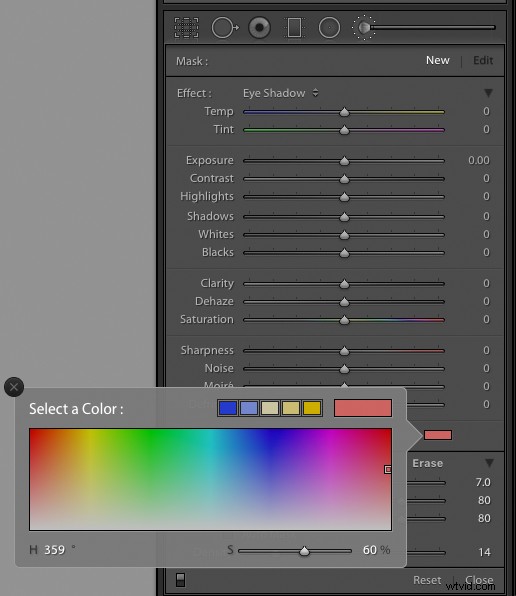Click the current salmon color preview swatch

tap(363, 408)
